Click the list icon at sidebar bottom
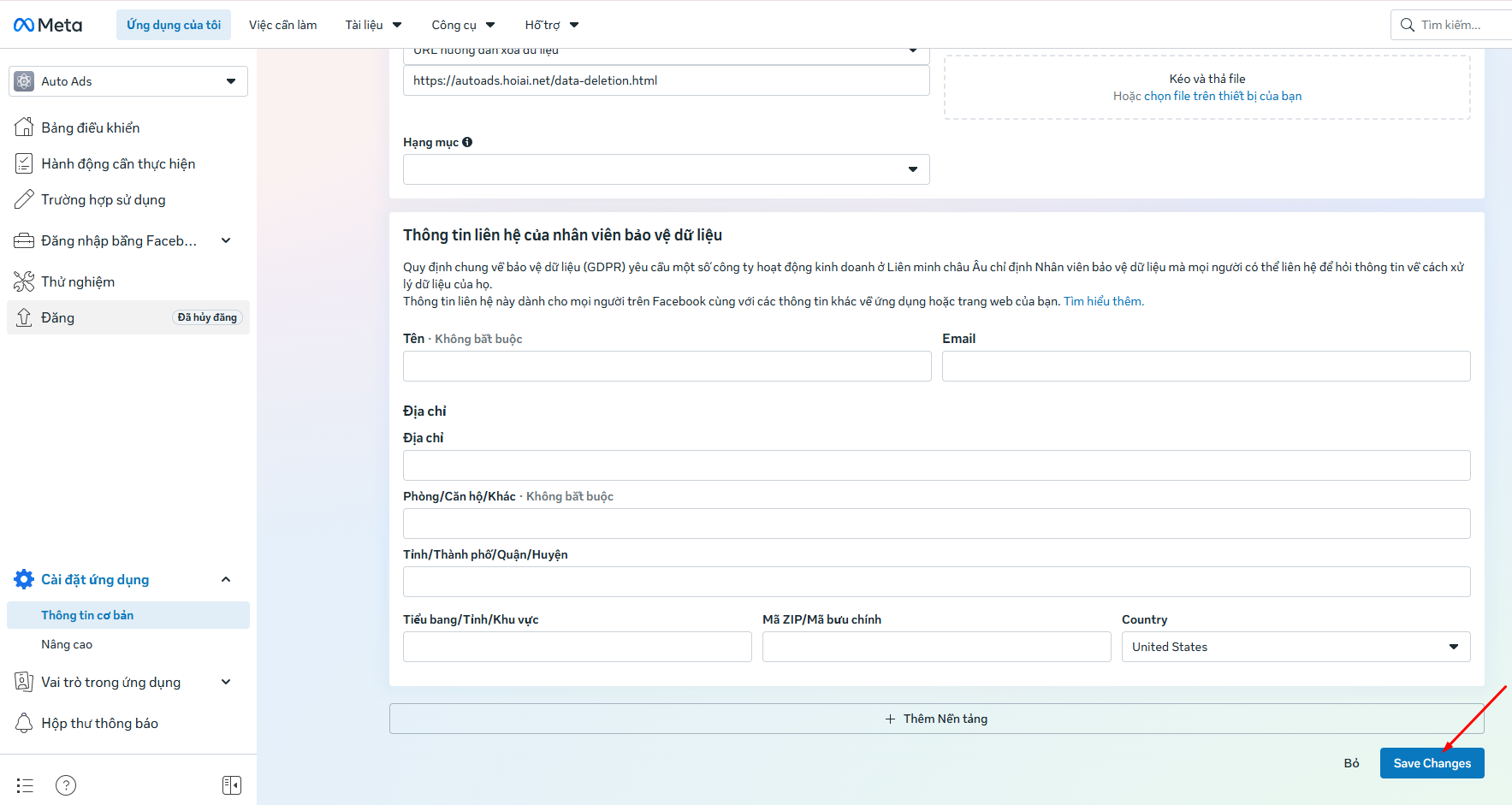 (x=25, y=785)
